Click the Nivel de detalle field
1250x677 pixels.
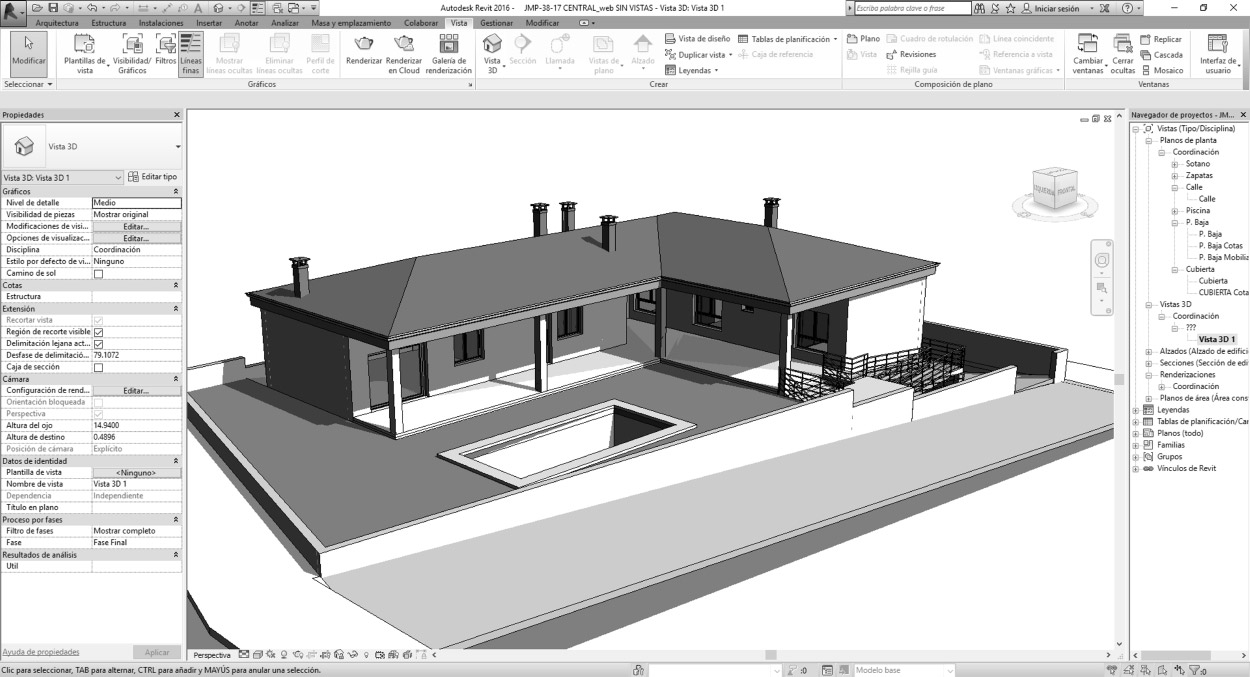pos(136,203)
